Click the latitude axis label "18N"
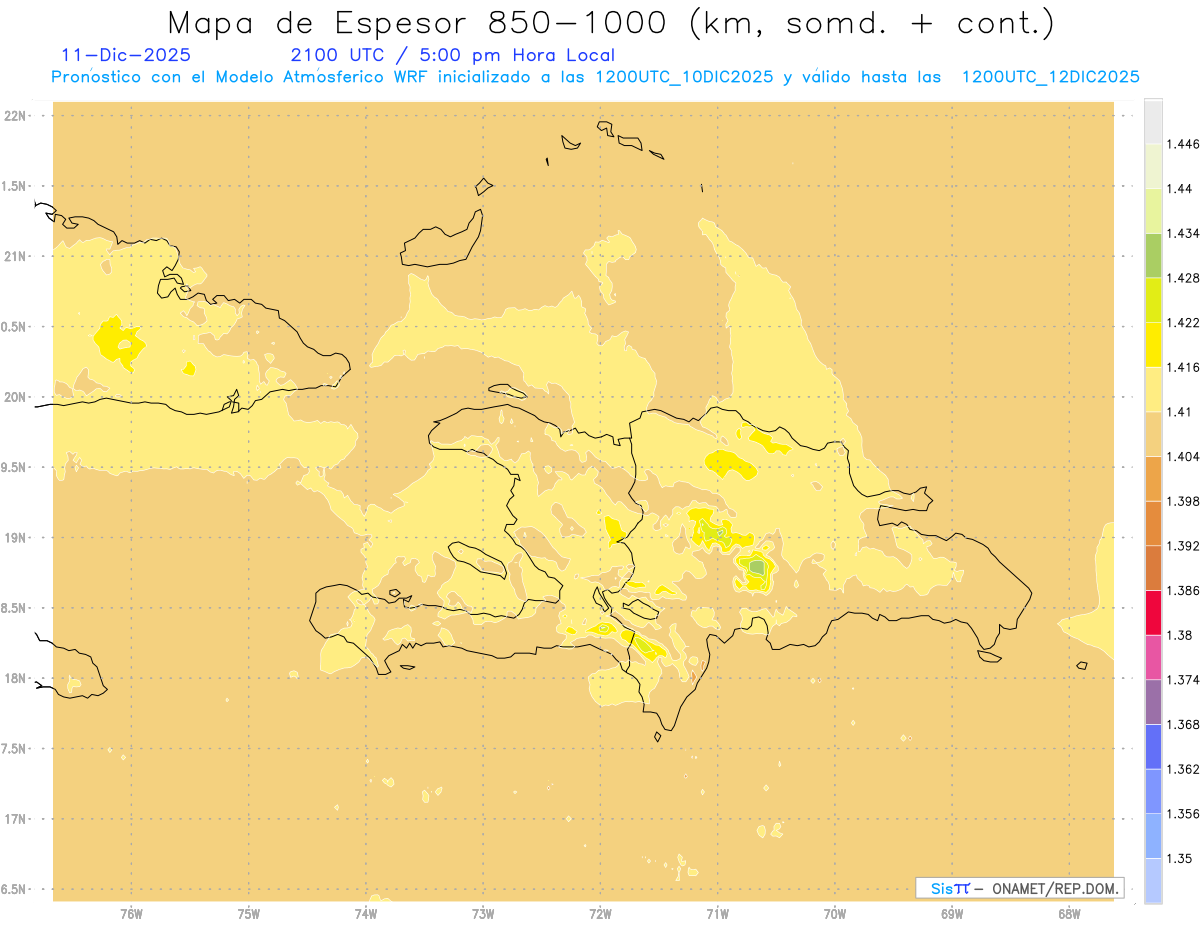1200x927 pixels. 15,678
